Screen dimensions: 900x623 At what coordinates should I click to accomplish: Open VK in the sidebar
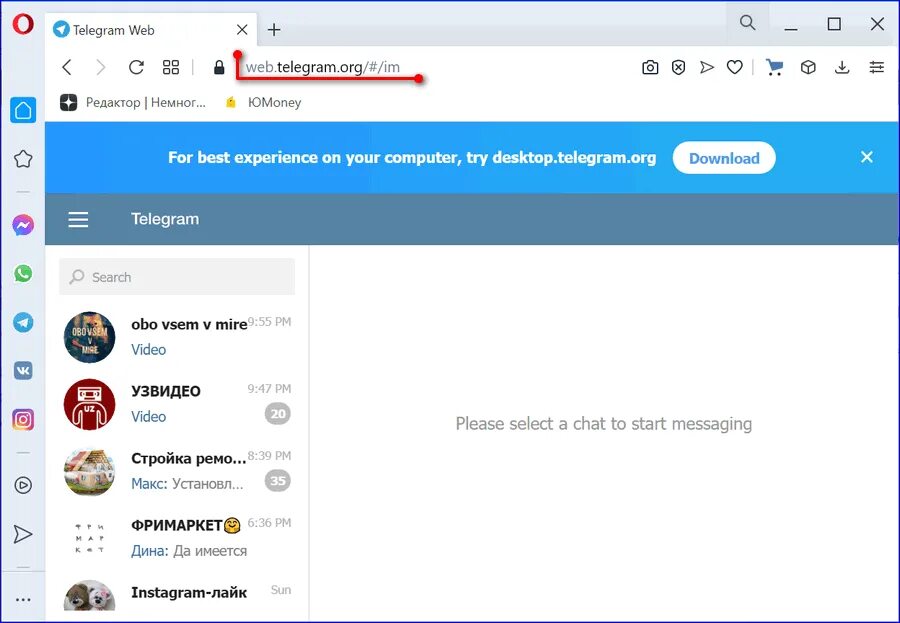[23, 371]
